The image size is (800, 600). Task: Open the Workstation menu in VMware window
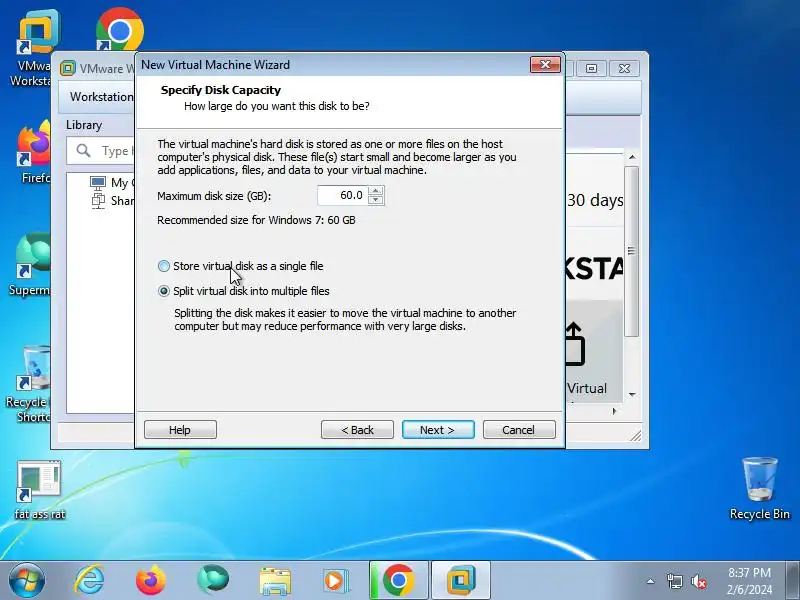click(x=101, y=96)
